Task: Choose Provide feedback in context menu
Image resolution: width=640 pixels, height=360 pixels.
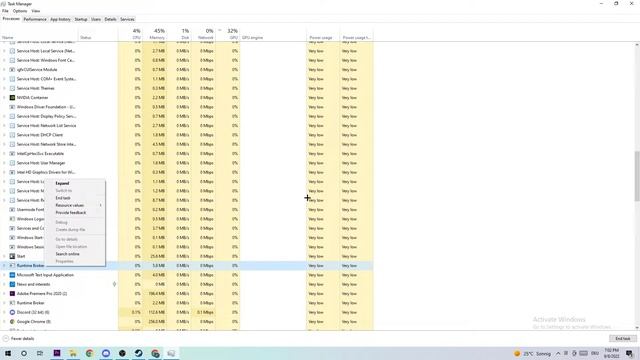Action: pyautogui.click(x=75, y=213)
